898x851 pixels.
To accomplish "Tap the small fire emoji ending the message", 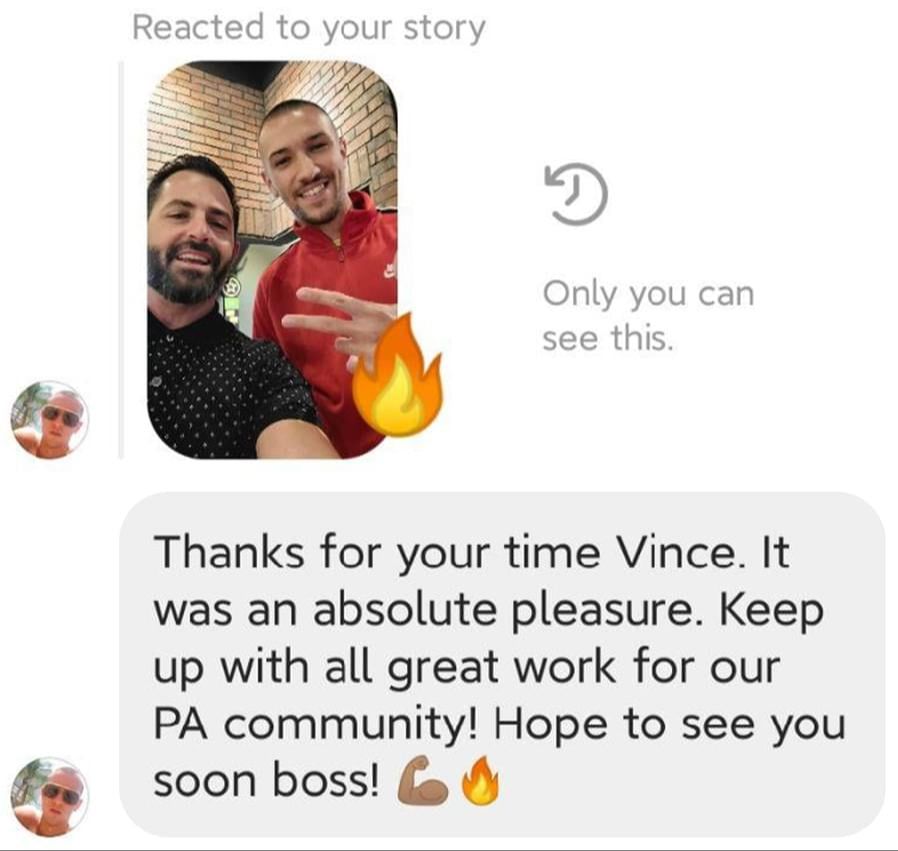I will coord(480,781).
